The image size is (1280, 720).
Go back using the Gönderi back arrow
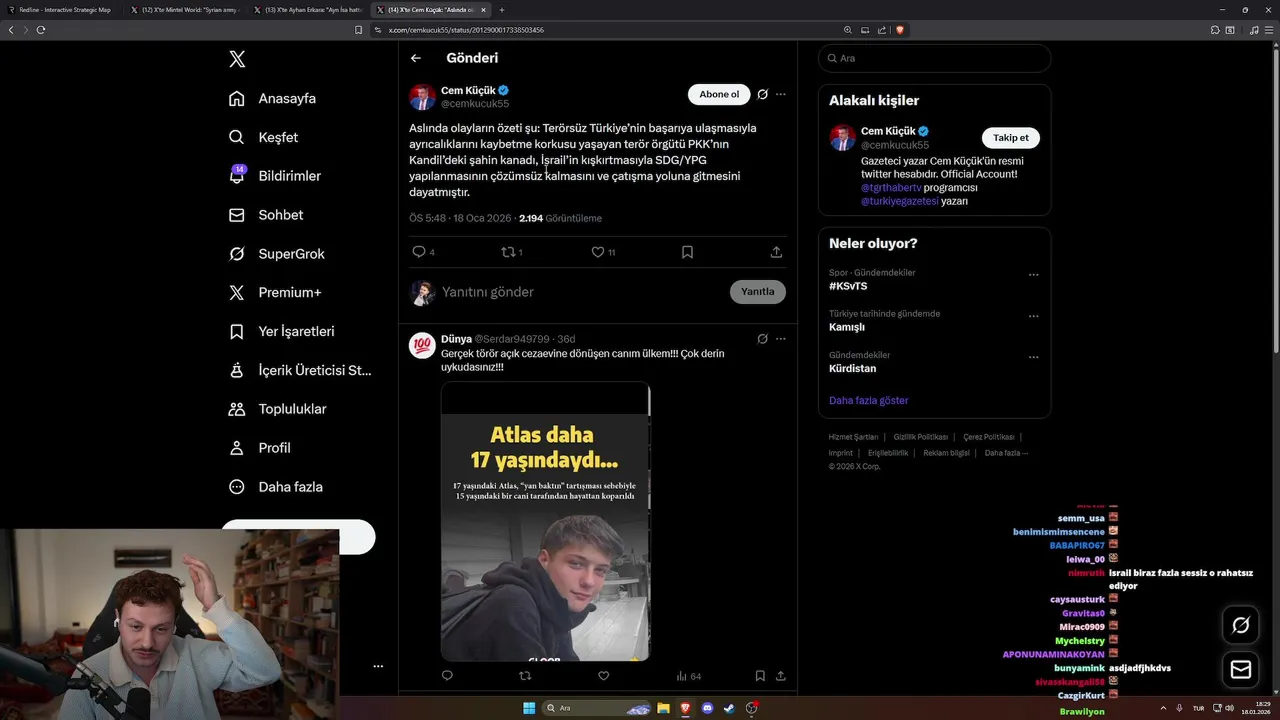[x=416, y=58]
